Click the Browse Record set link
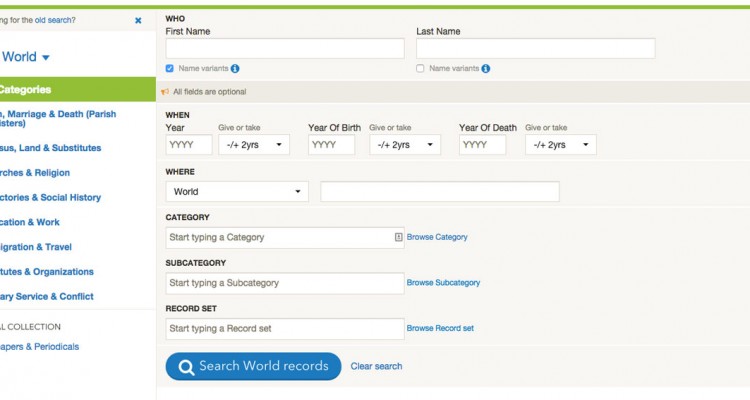Screen dimensions: 750x400 [440, 329]
